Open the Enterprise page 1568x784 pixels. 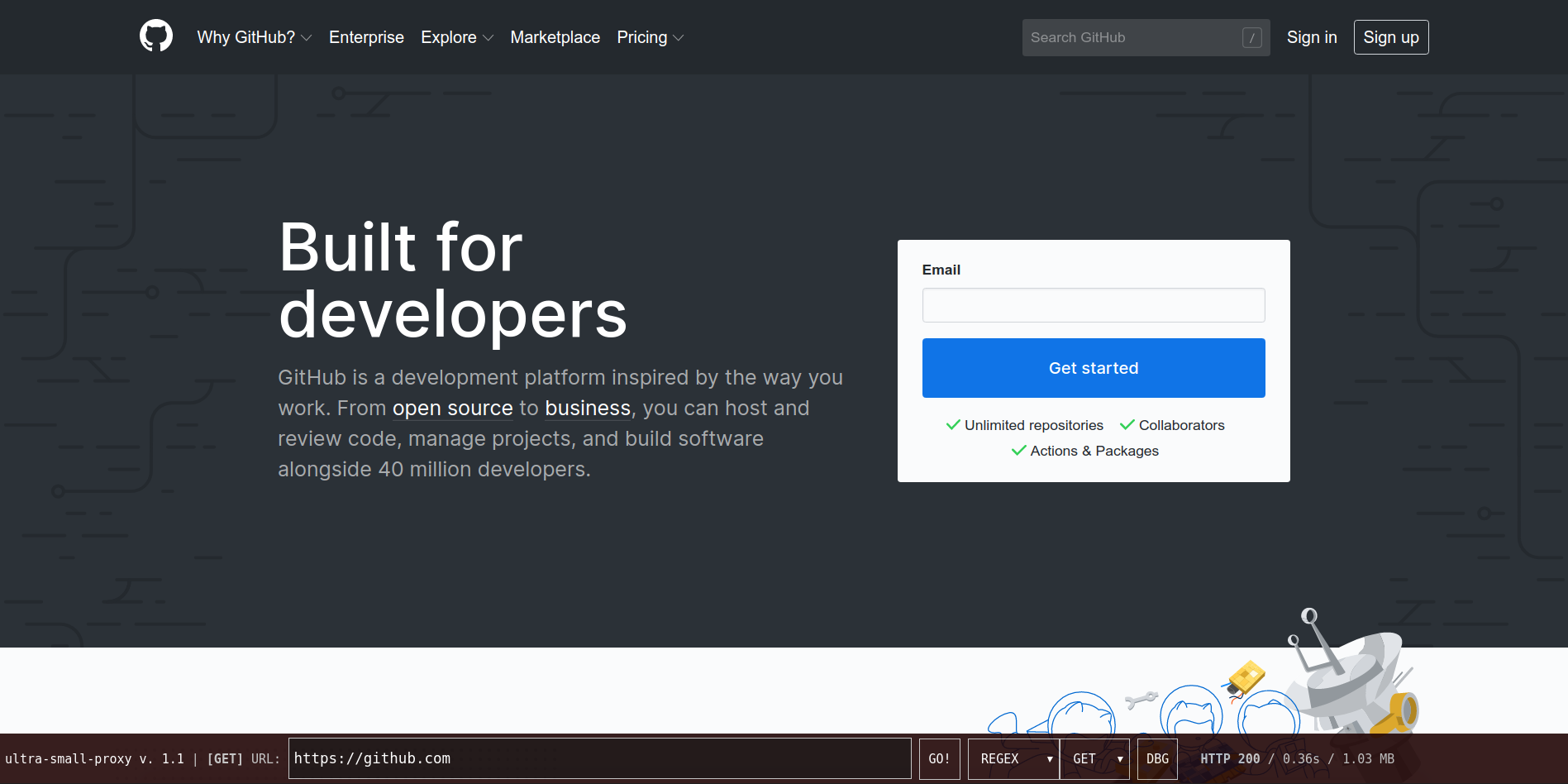coord(366,37)
